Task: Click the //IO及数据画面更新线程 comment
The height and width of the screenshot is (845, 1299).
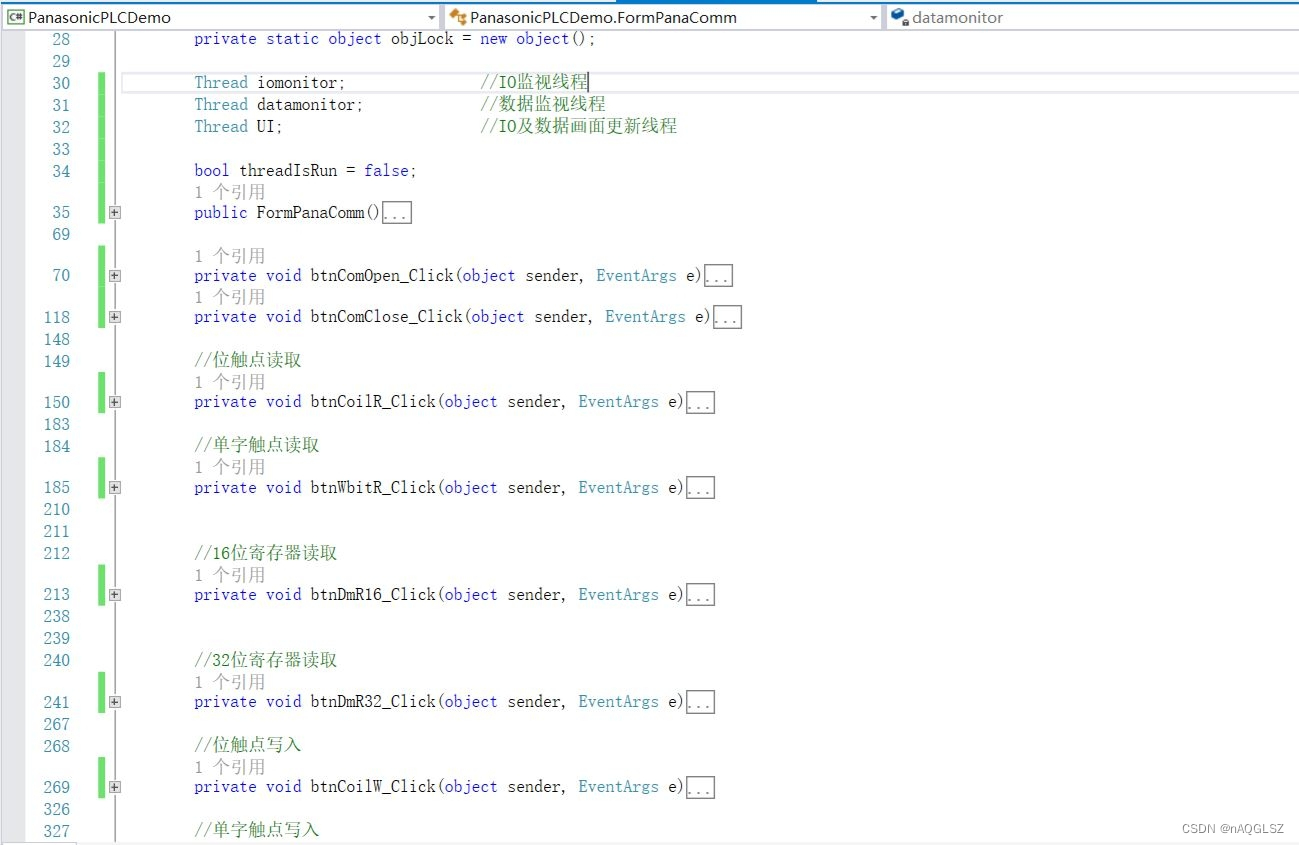Action: point(579,127)
